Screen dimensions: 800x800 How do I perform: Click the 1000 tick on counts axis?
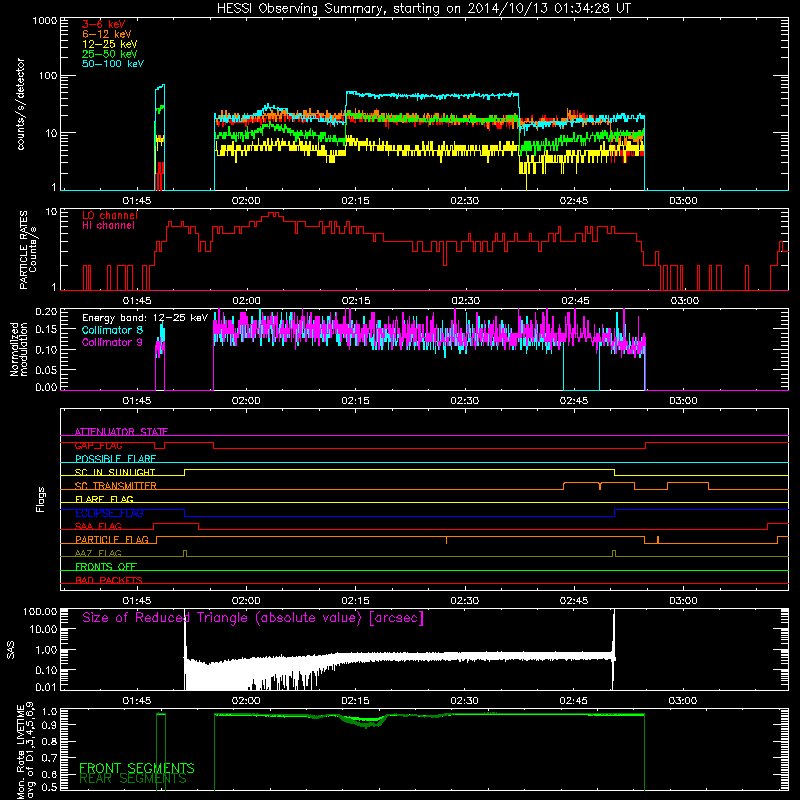[x=44, y=21]
